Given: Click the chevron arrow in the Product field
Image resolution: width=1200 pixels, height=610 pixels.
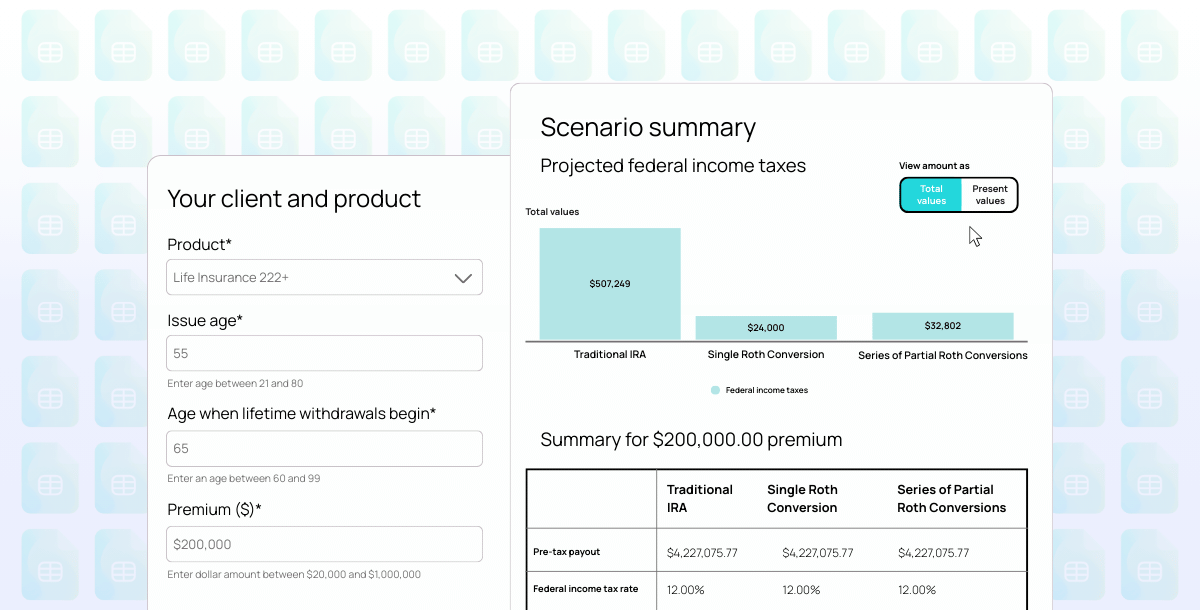Looking at the screenshot, I should point(462,278).
